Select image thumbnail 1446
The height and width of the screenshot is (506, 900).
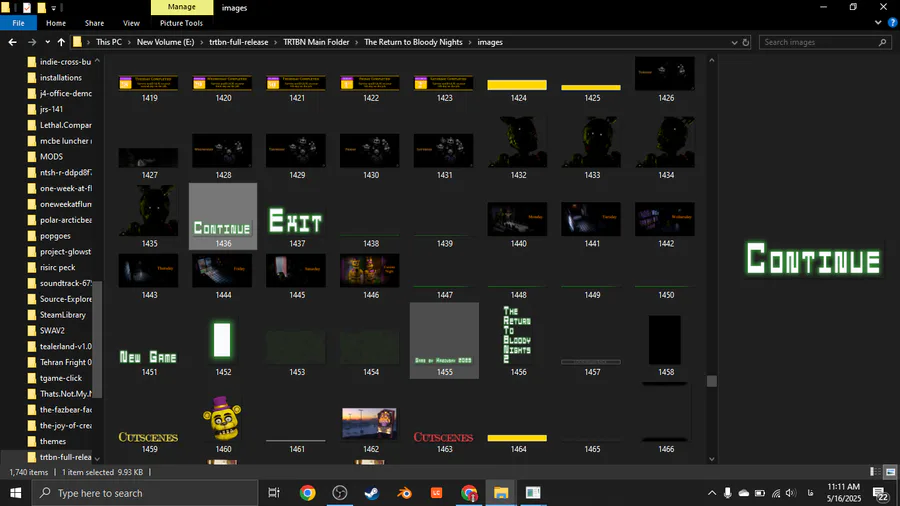370,271
